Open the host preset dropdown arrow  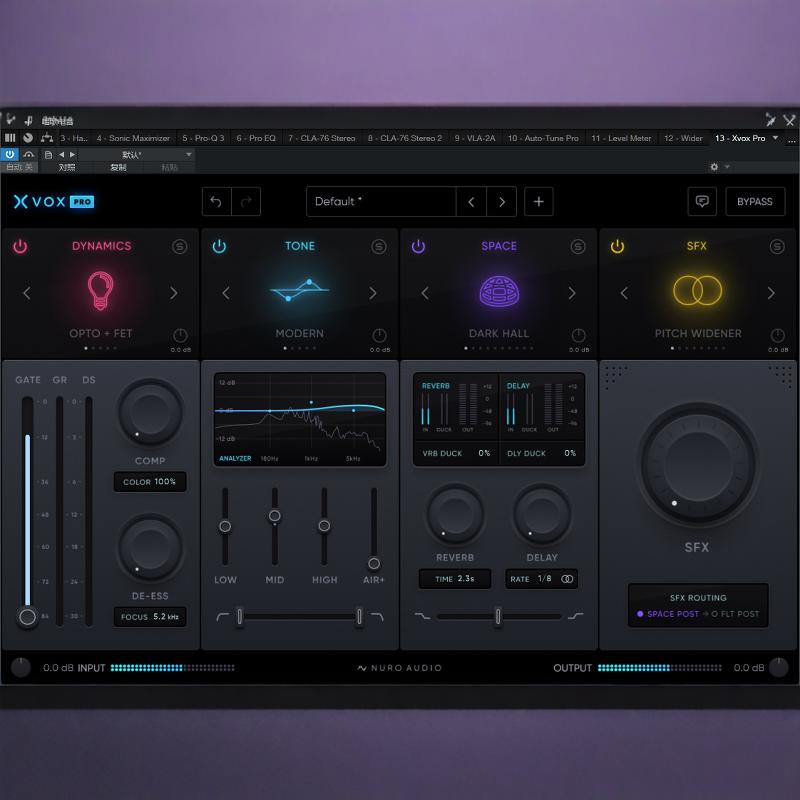pyautogui.click(x=188, y=155)
